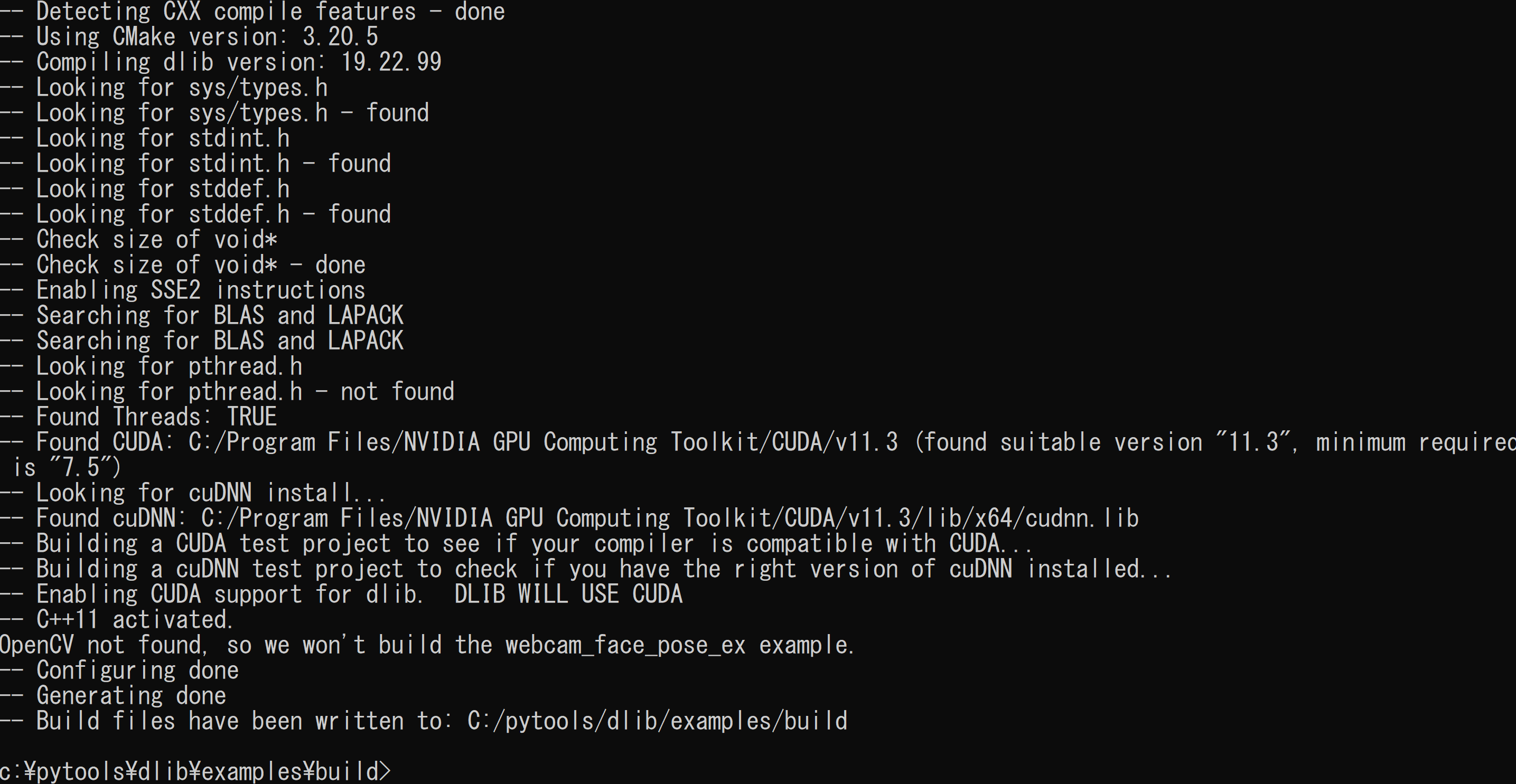Screen dimensions: 1516x784
Task: Click the 'Using CMake version: 3.20.5' line
Action: tap(189, 37)
